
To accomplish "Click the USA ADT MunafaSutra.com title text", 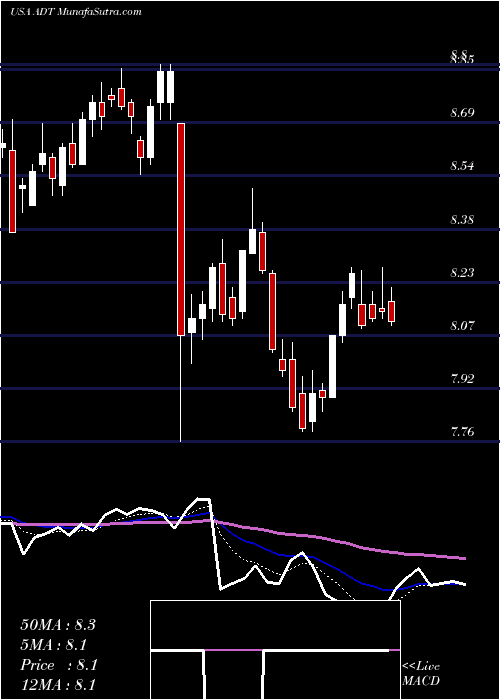I will coord(75,12).
